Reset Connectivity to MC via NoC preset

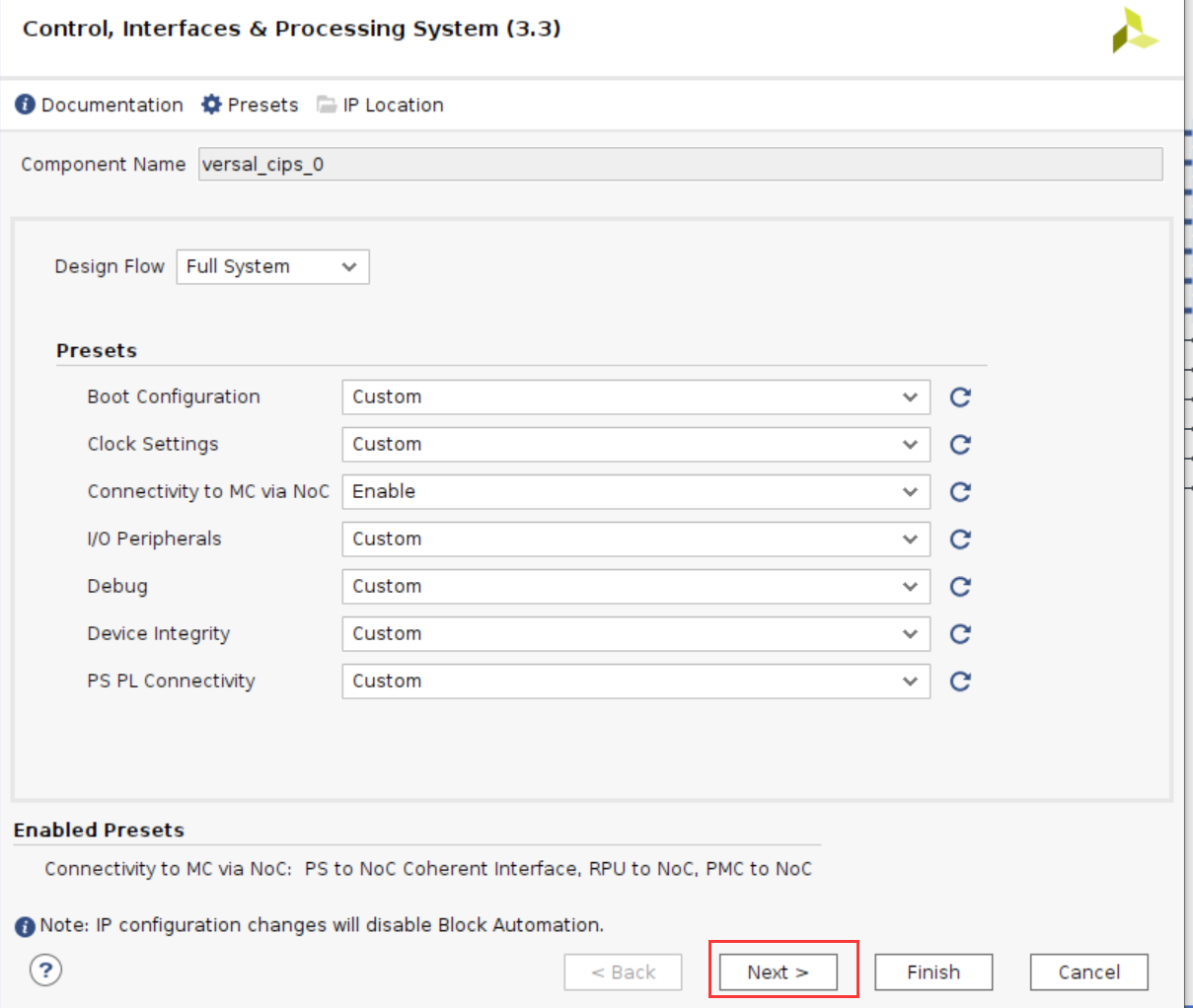pos(960,492)
